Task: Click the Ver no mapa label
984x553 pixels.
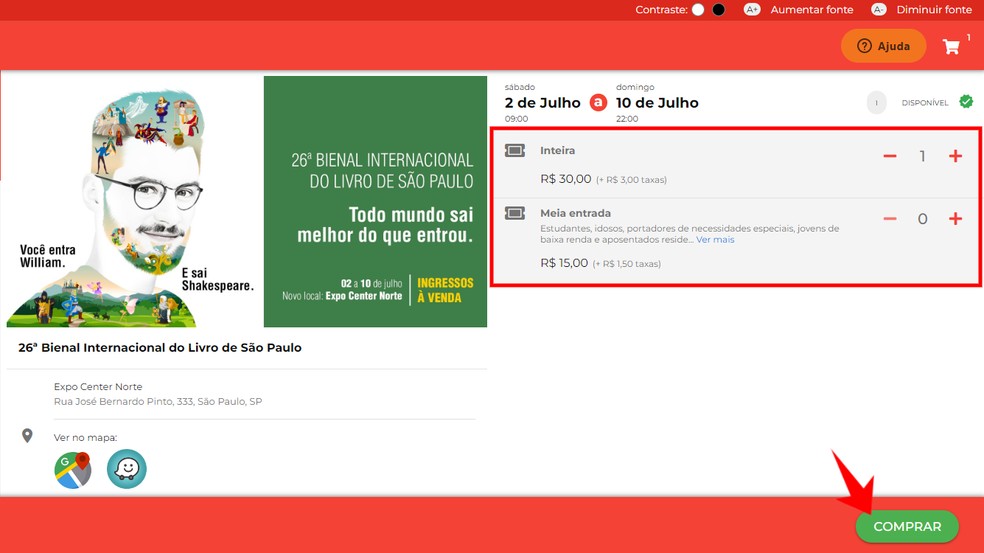Action: click(85, 438)
